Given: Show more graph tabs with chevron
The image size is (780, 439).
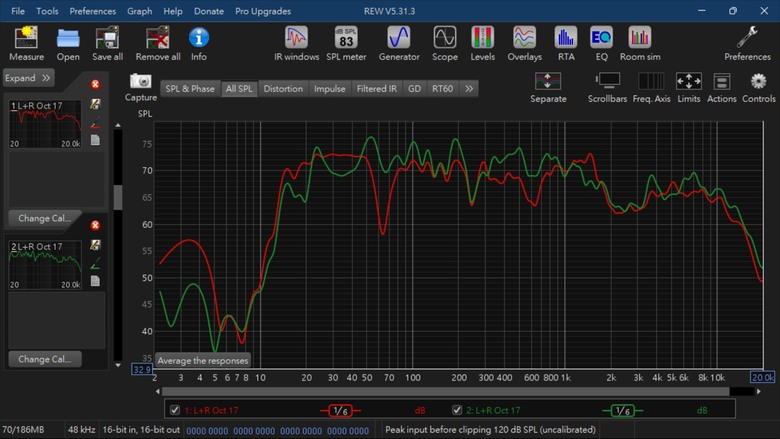Looking at the screenshot, I should tap(469, 88).
